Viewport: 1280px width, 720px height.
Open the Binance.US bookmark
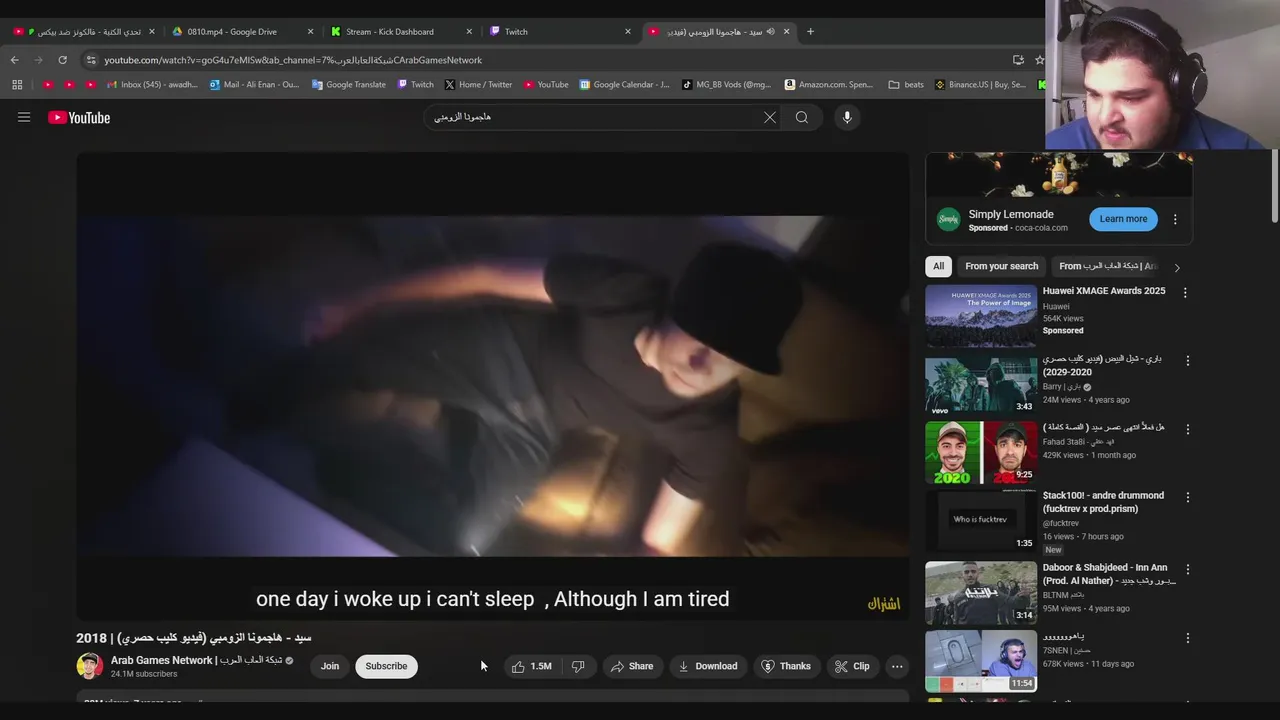tap(980, 85)
